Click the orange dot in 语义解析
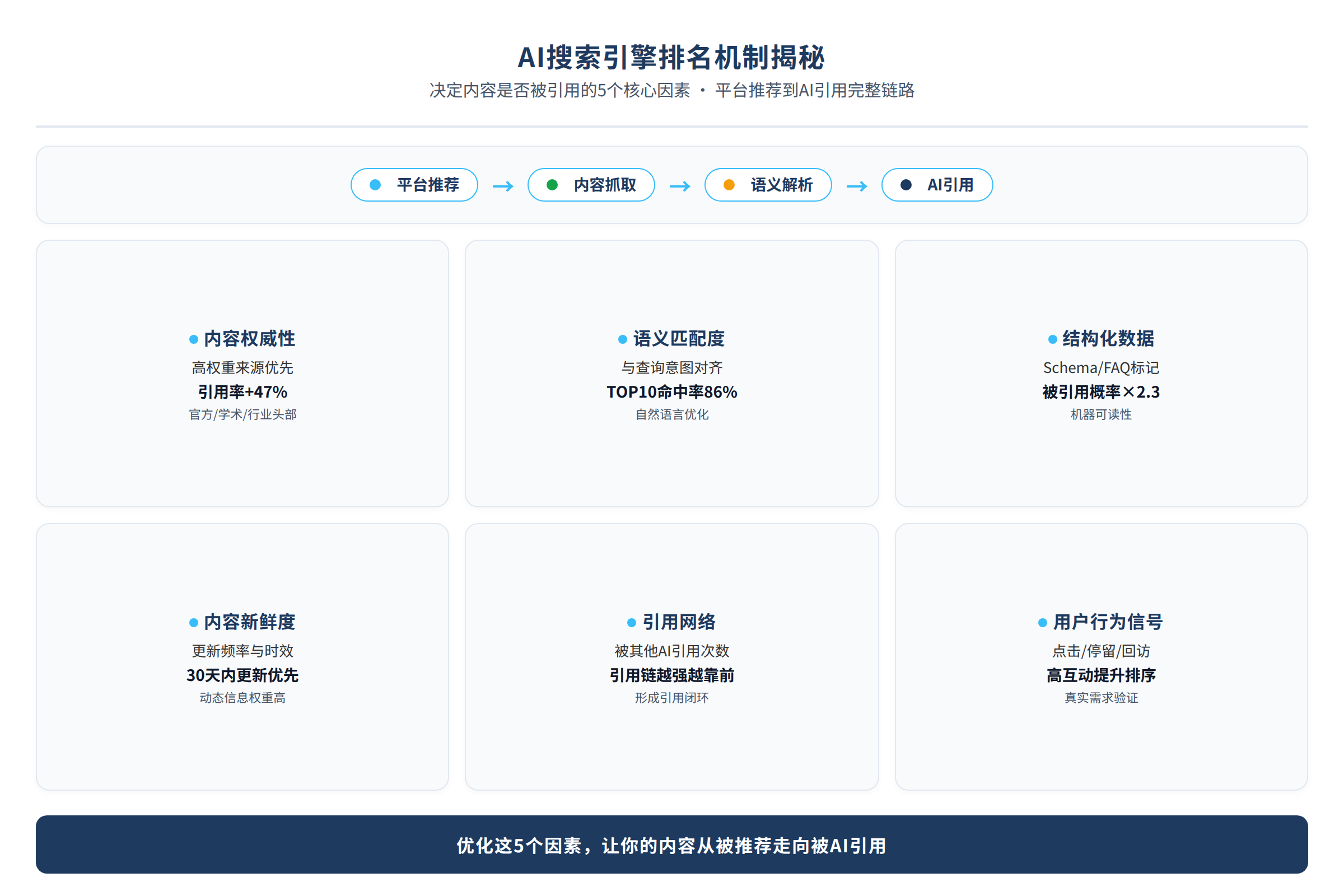Image resolution: width=1344 pixels, height=896 pixels. click(x=729, y=185)
